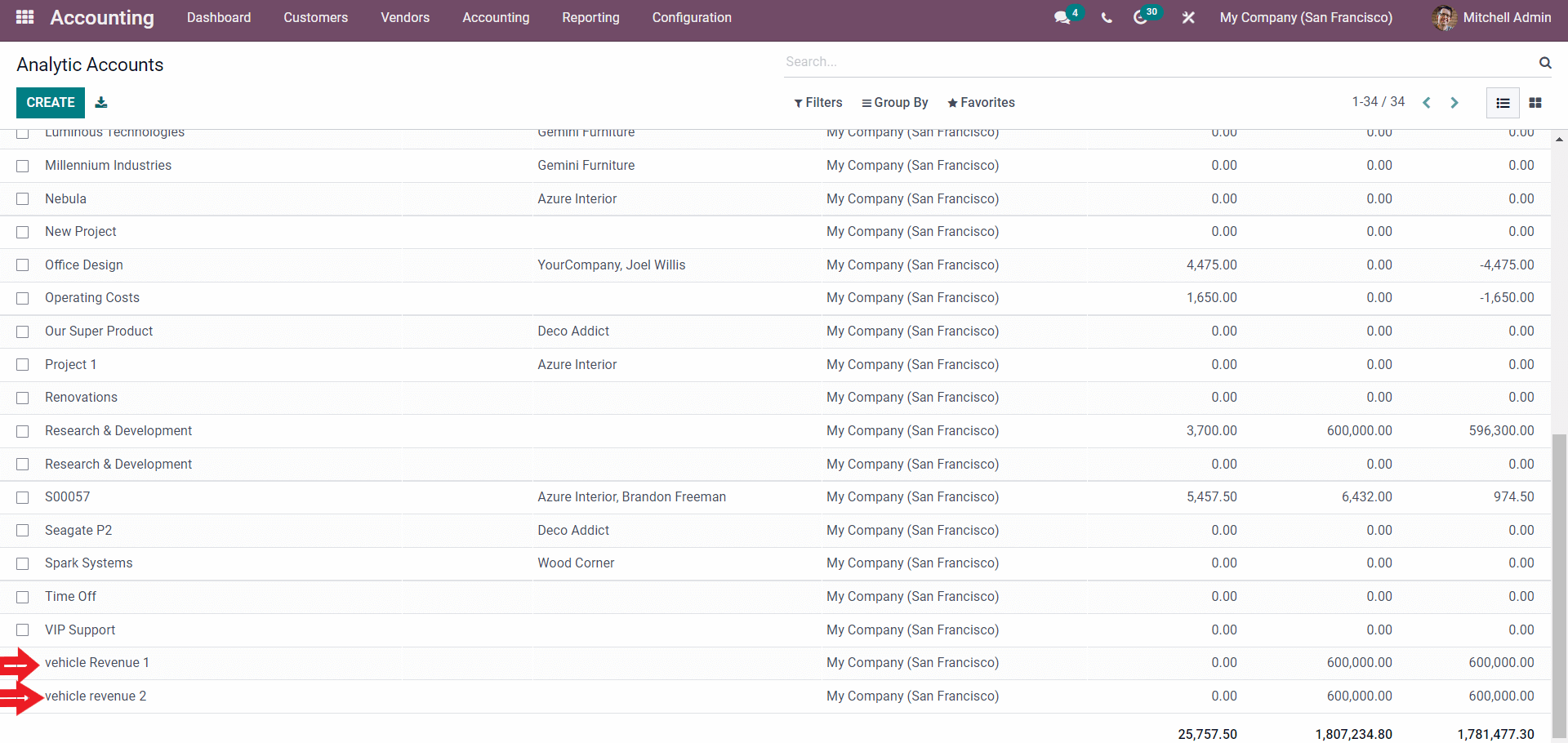The height and width of the screenshot is (743, 1568).
Task: Click the 6,432.00 credit value
Action: (x=1366, y=497)
